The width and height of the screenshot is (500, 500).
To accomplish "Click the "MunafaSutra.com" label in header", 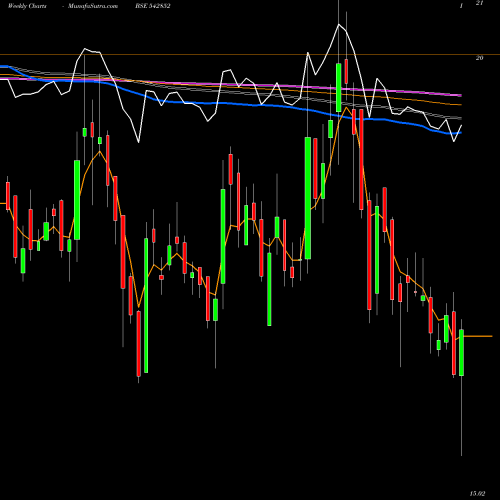I will point(93,6).
